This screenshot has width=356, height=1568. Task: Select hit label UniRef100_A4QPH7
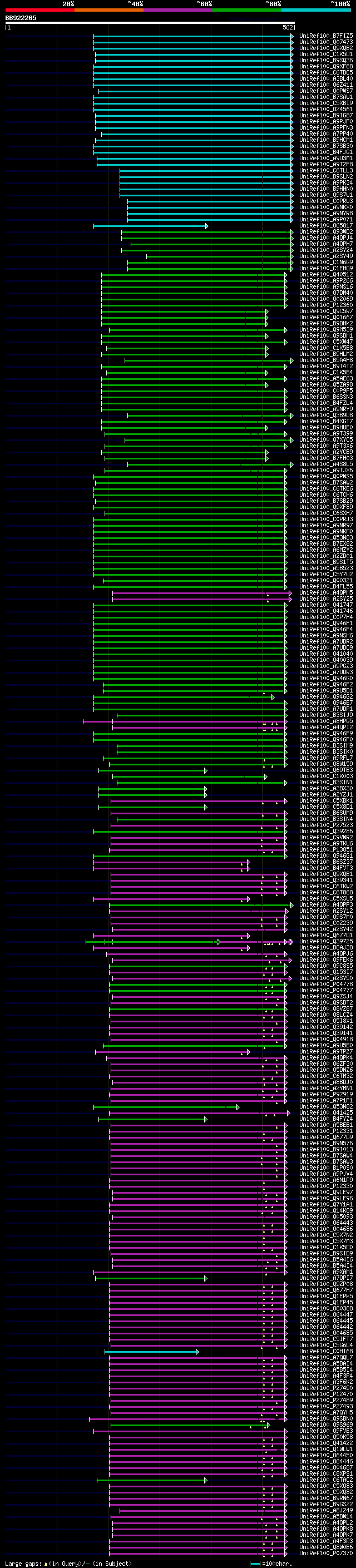(x=326, y=244)
